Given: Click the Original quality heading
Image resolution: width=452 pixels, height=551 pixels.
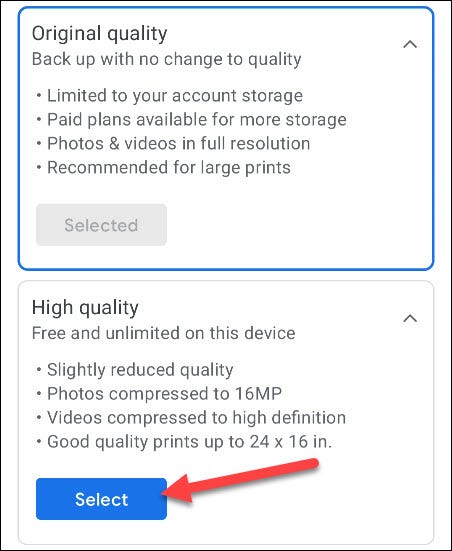Looking at the screenshot, I should tap(99, 34).
